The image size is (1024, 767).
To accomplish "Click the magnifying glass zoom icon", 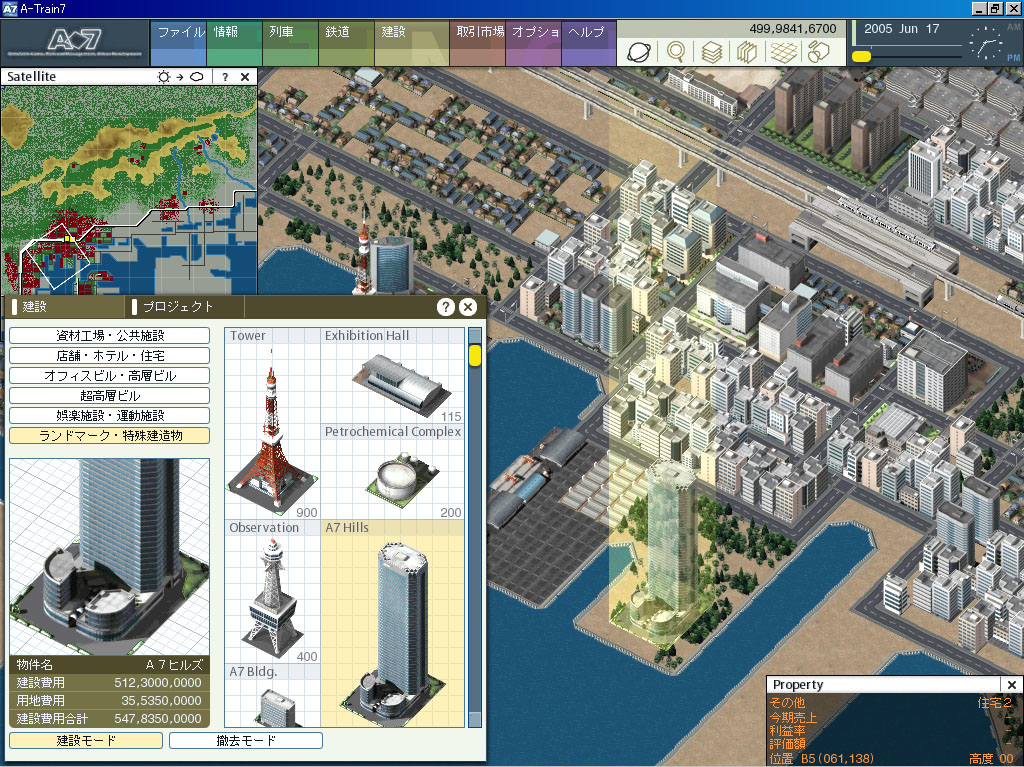I will (677, 51).
